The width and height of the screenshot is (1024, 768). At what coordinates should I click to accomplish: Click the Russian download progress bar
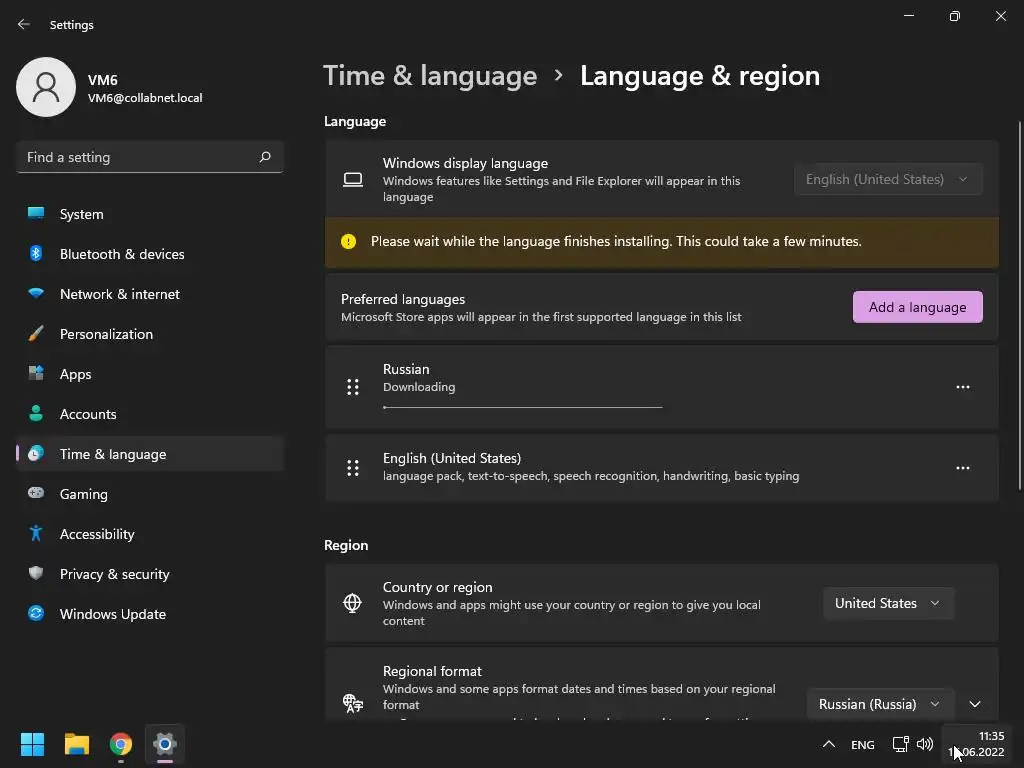tap(522, 408)
